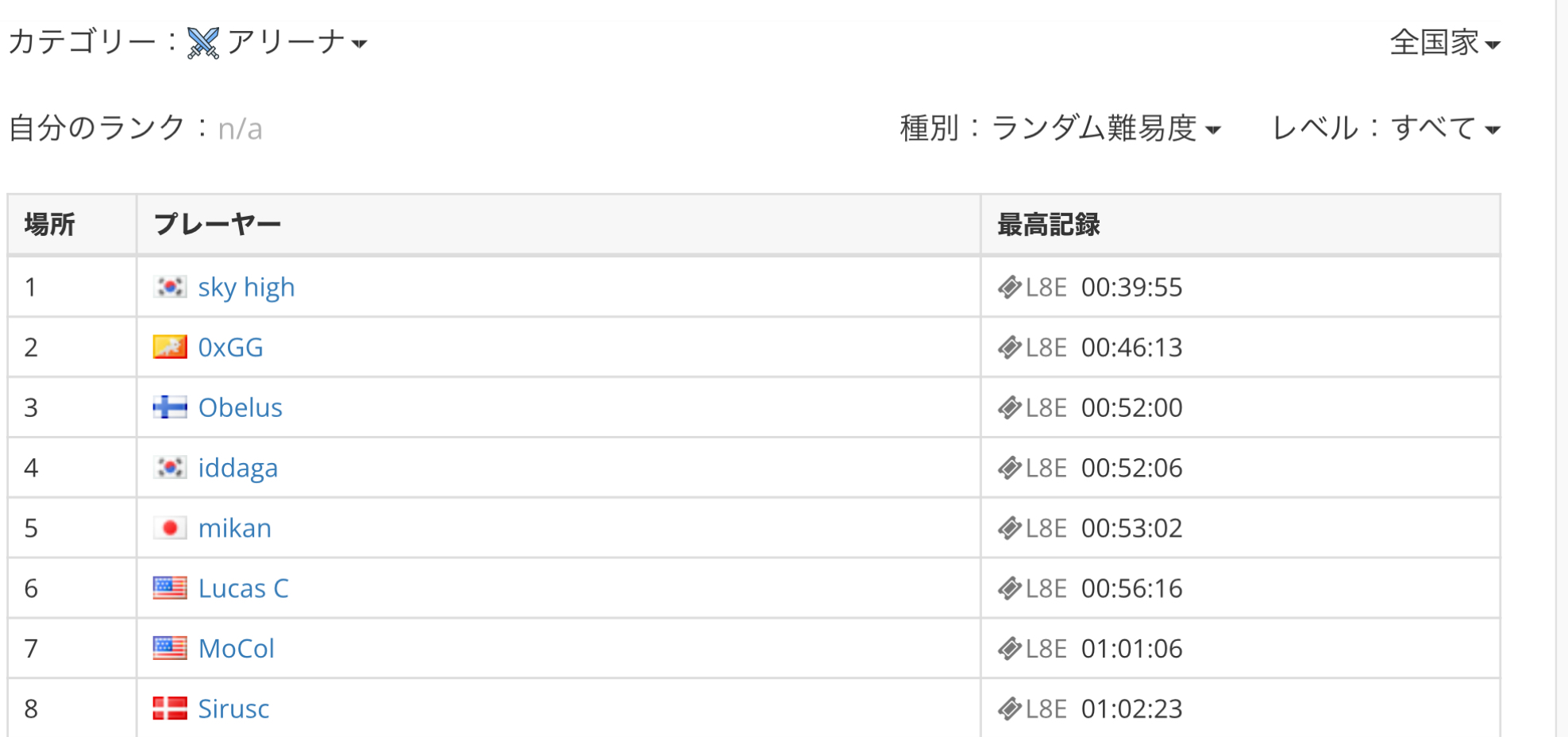Click the crossed swords arena icon

tap(203, 43)
